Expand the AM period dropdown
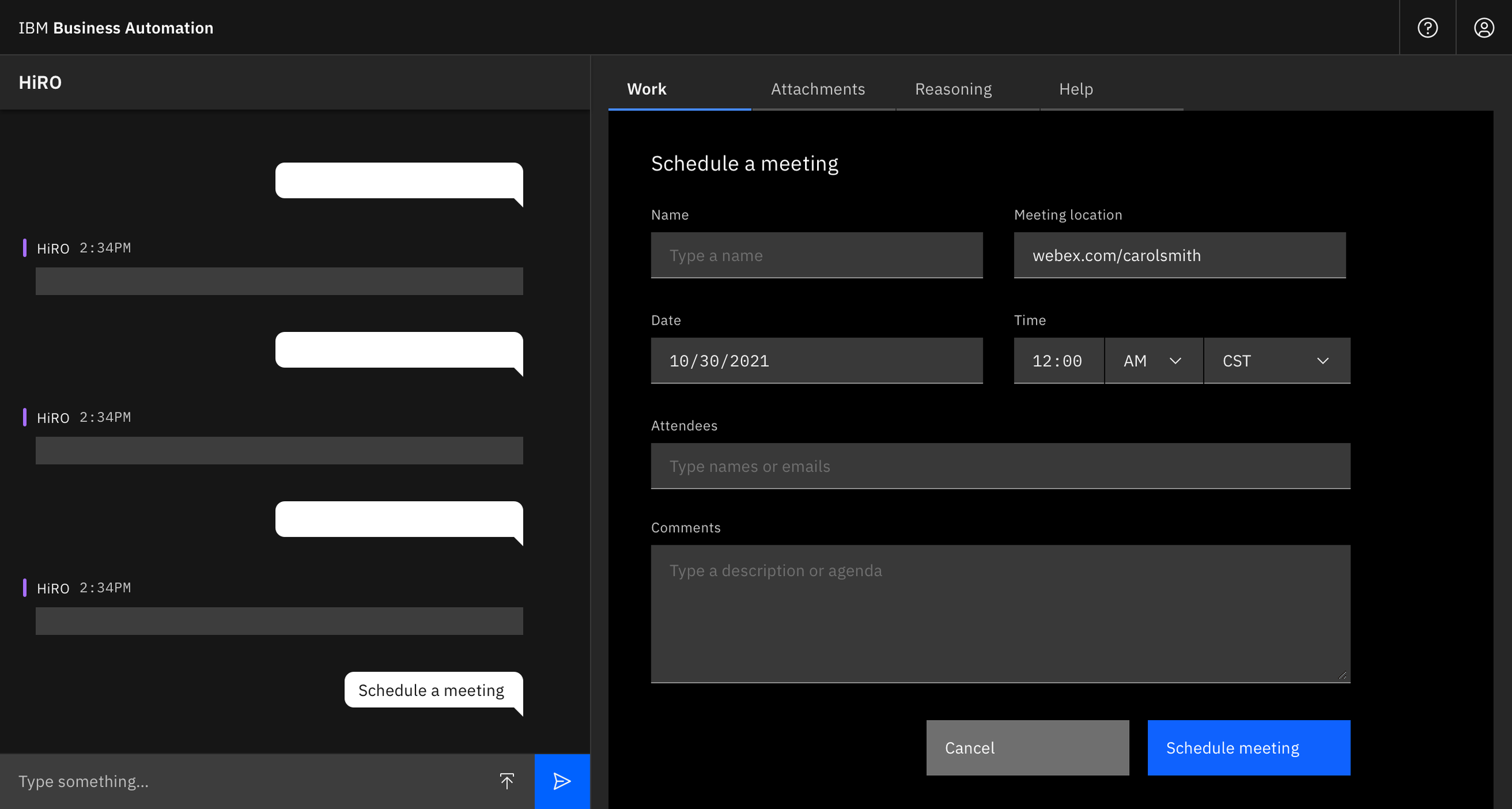Screen dimensions: 1512x809 (1153, 361)
